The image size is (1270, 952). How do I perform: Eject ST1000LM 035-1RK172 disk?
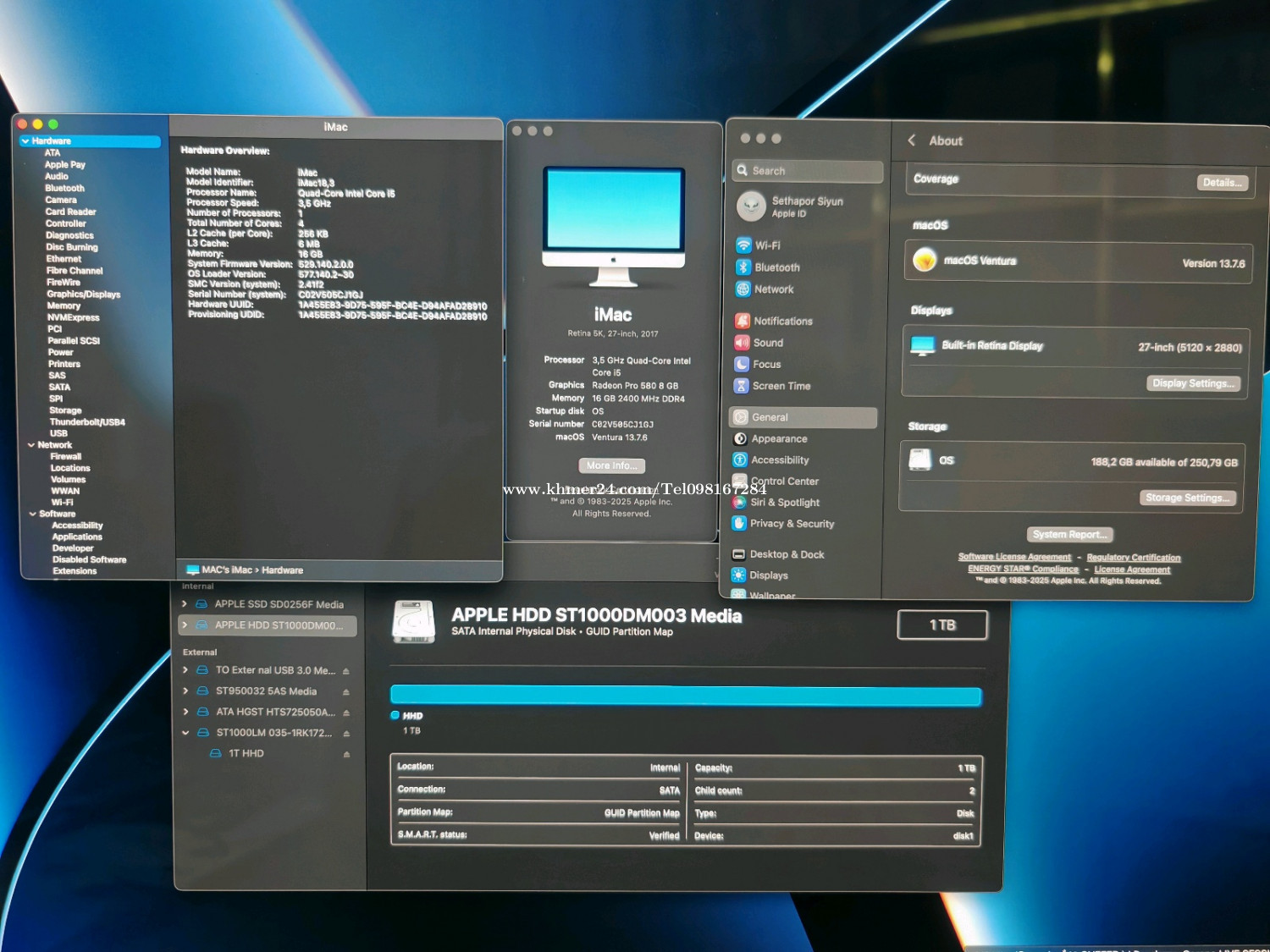click(x=346, y=734)
